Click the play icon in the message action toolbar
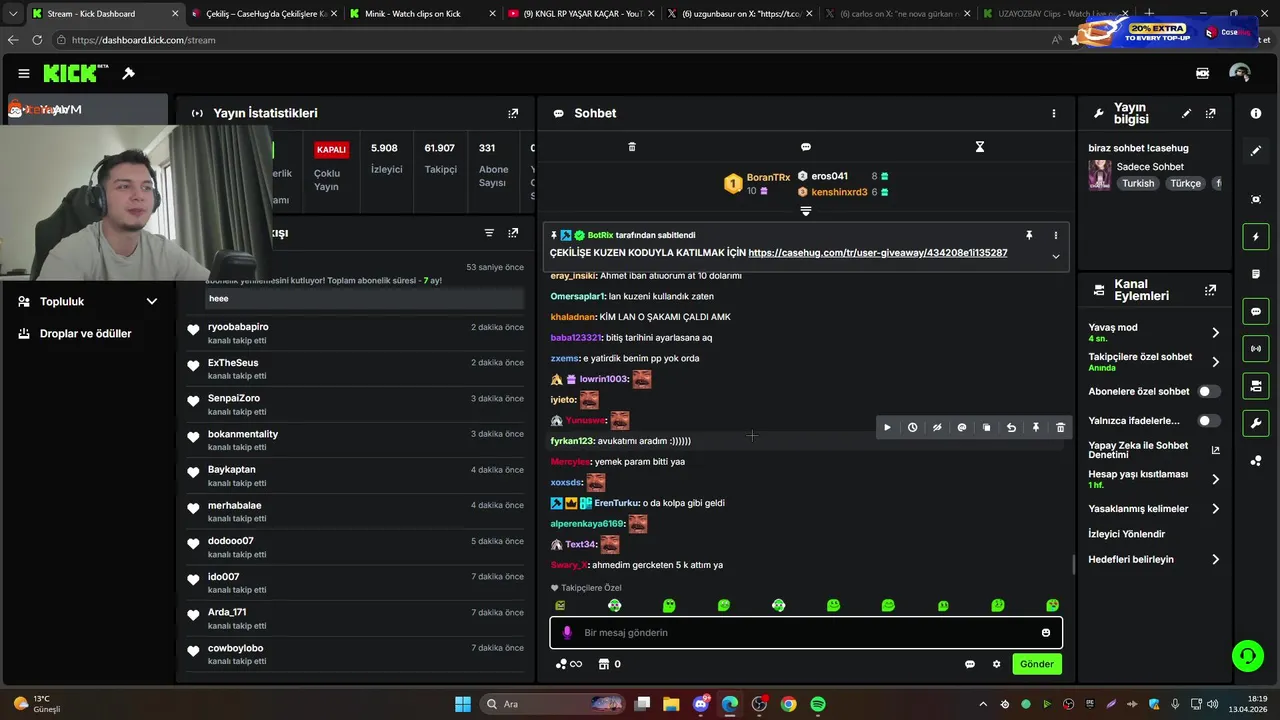 click(887, 428)
